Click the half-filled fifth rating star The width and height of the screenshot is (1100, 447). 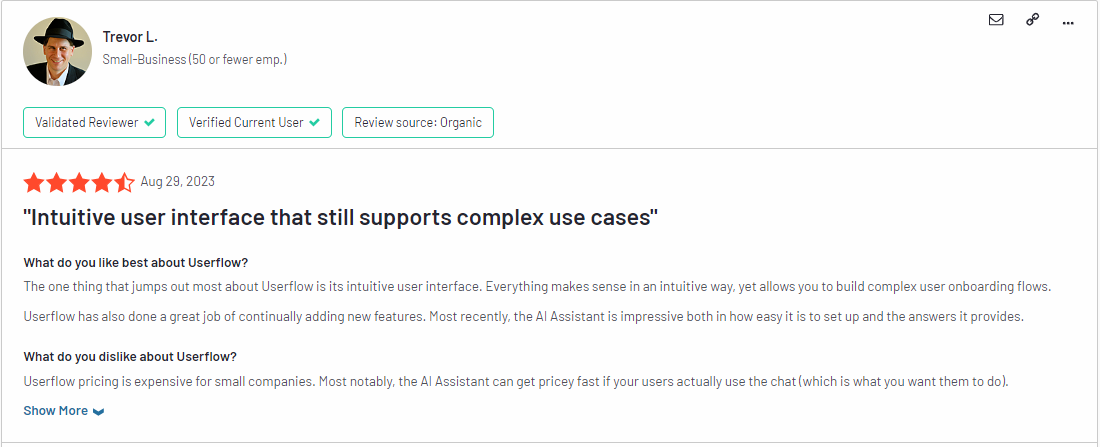pyautogui.click(x=123, y=182)
